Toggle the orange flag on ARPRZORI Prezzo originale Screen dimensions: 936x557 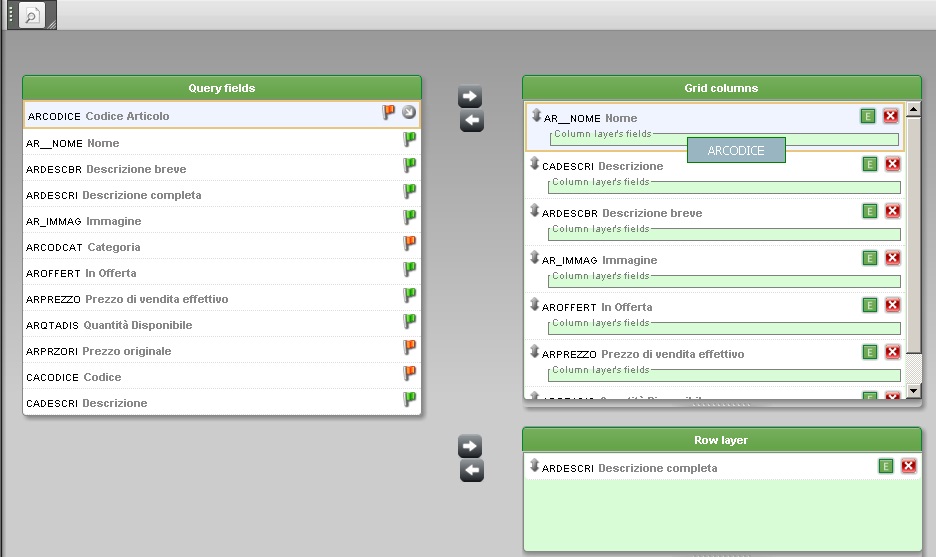[x=409, y=347]
